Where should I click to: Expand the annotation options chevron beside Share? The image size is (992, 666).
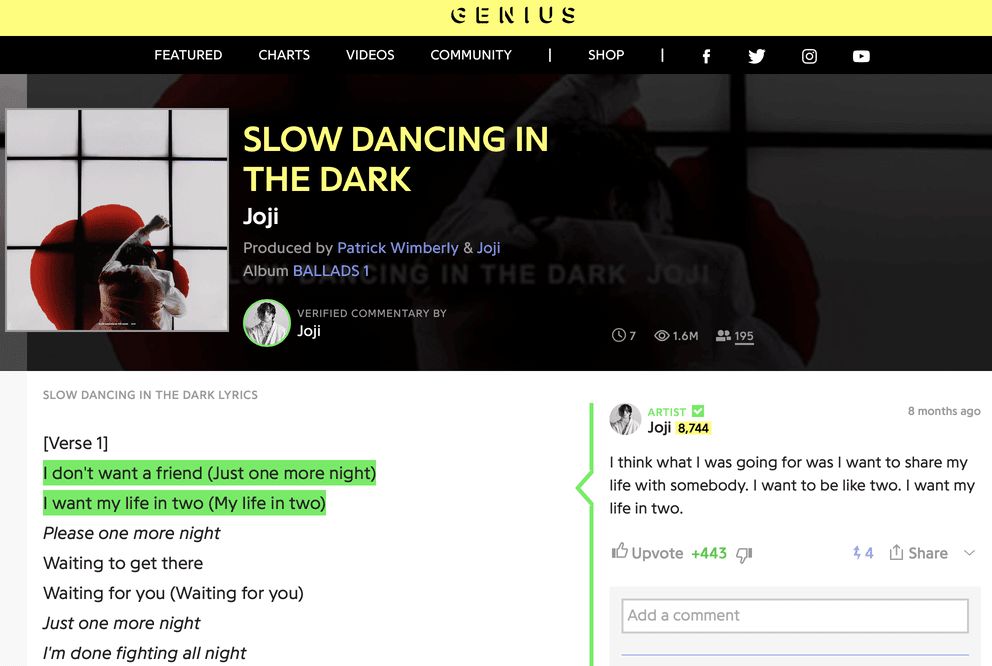tap(969, 553)
